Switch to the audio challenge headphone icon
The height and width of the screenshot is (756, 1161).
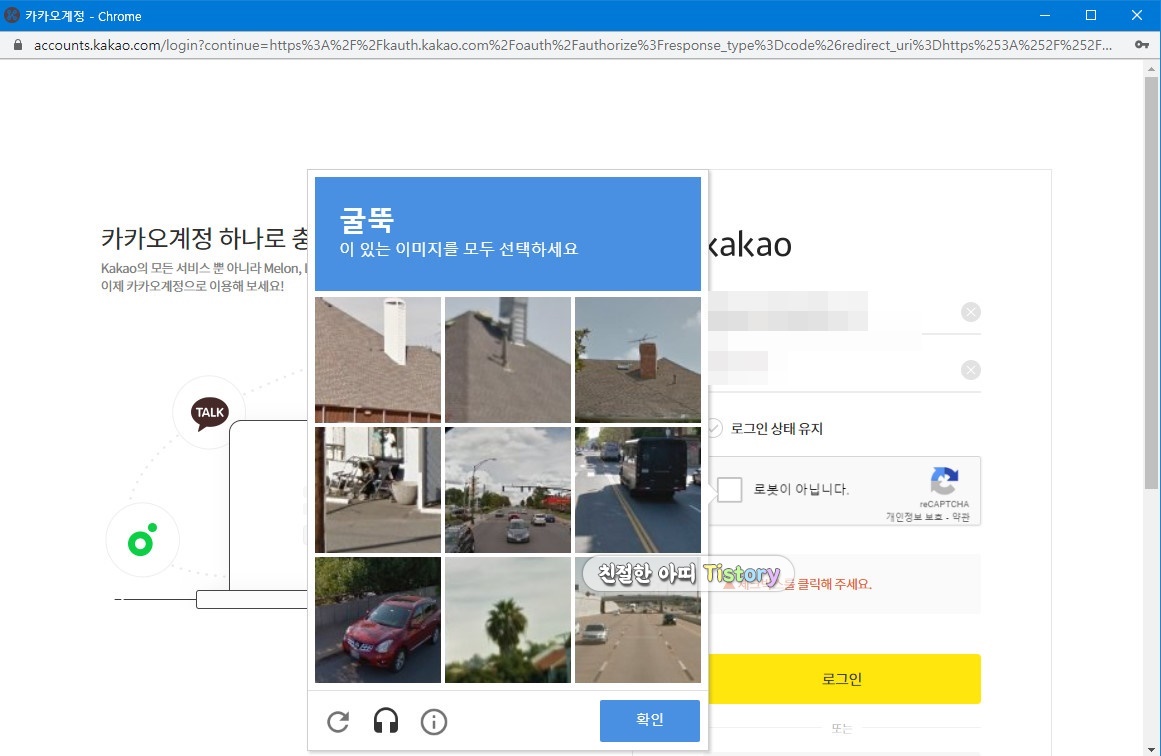386,721
